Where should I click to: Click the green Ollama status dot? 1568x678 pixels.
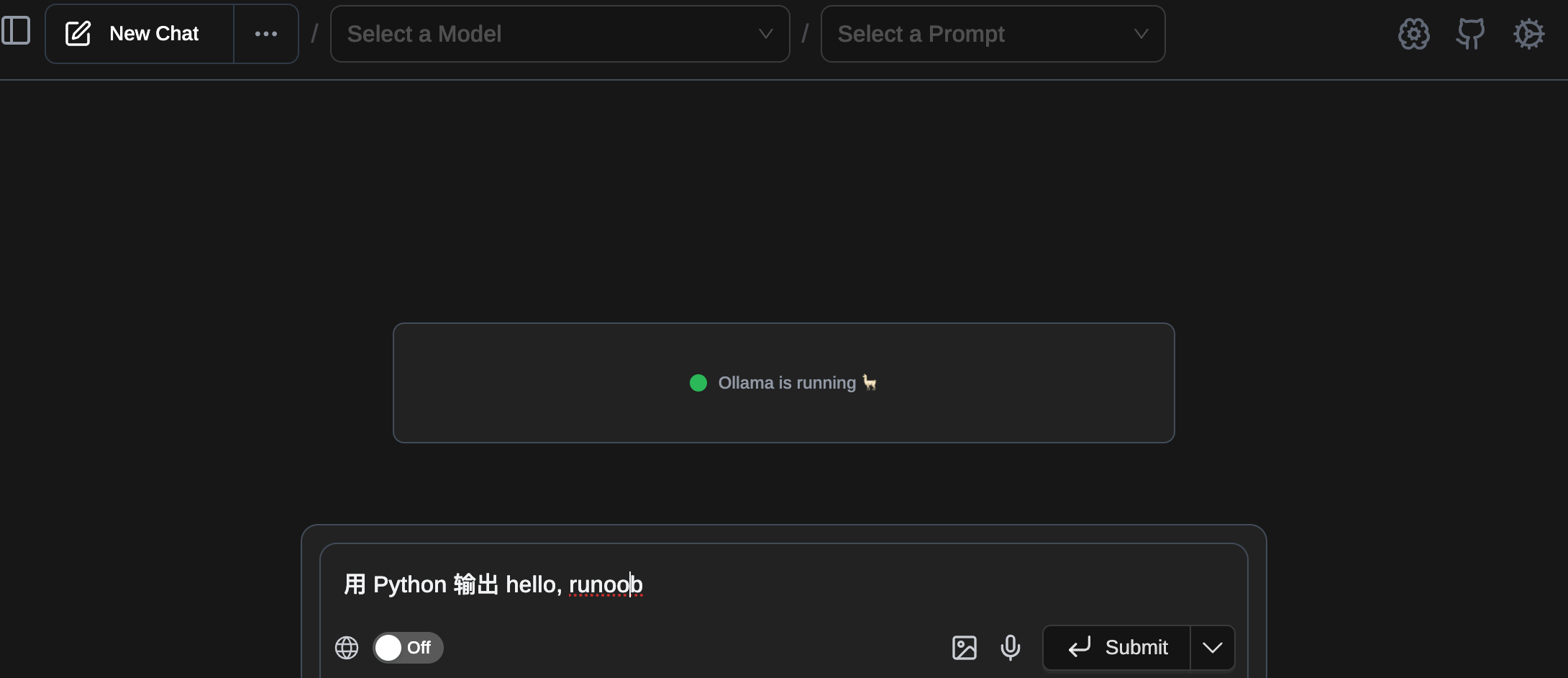(698, 383)
